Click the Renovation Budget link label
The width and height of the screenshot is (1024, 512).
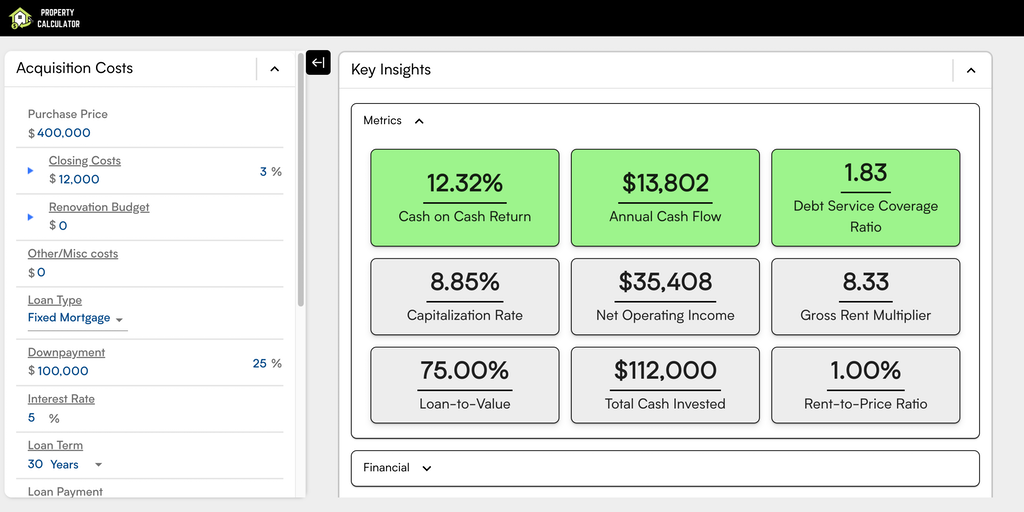[x=99, y=207]
